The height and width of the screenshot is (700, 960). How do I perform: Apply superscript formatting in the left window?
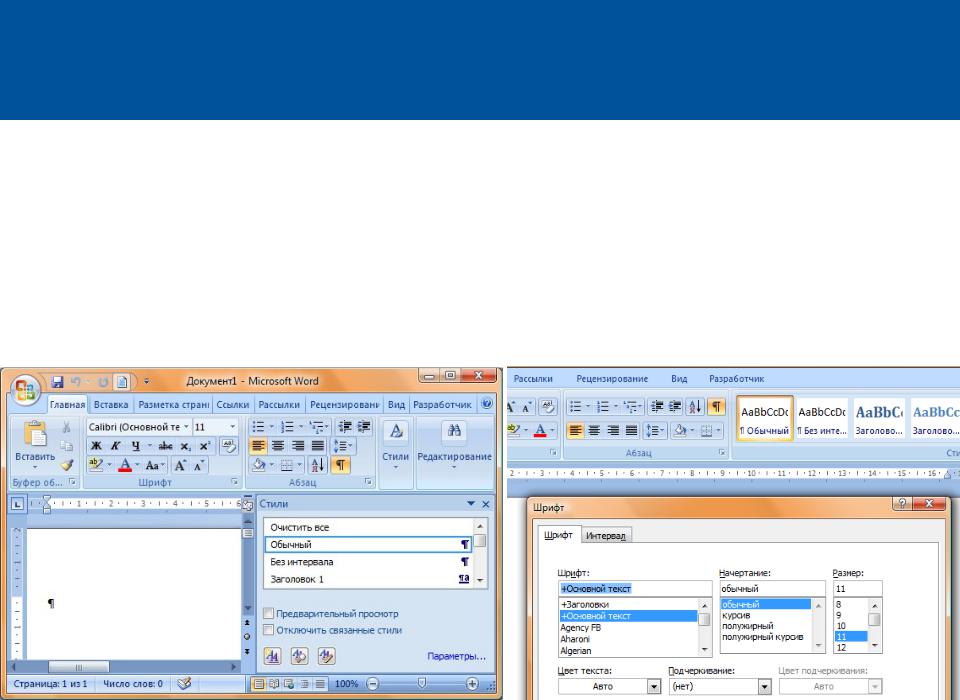pos(204,446)
